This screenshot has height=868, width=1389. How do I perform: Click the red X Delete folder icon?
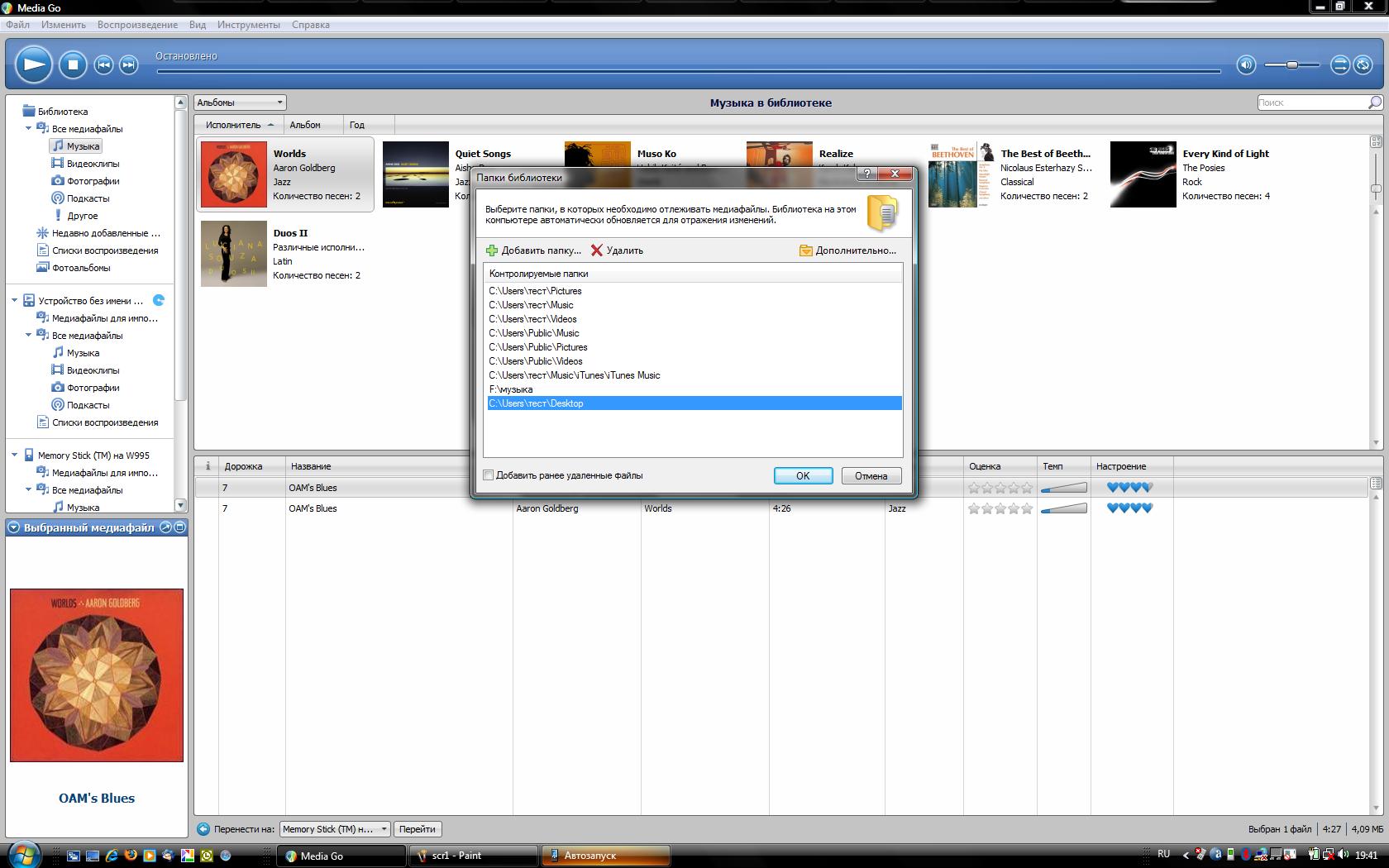click(596, 250)
